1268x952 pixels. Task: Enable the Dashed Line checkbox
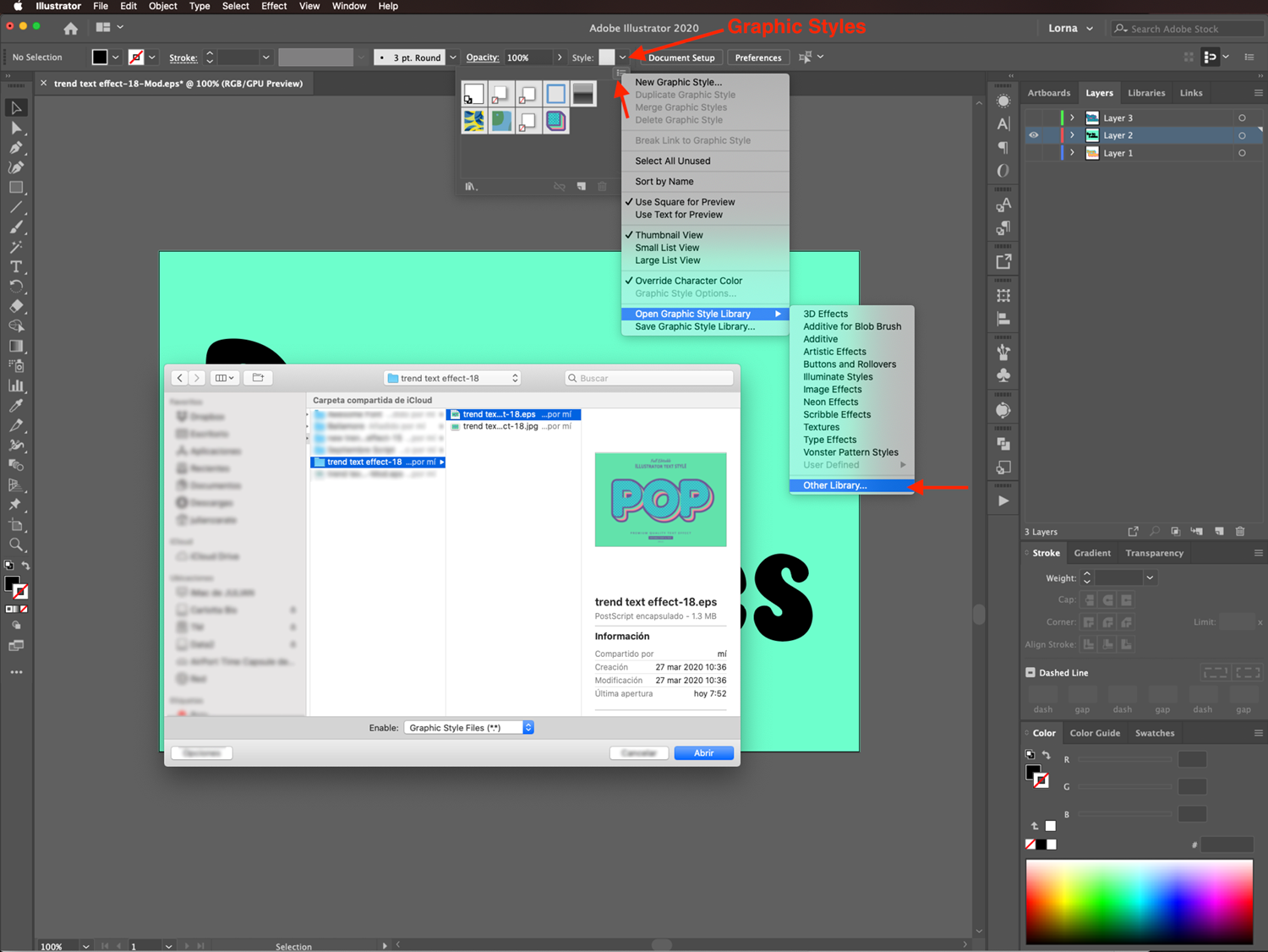pos(1030,673)
